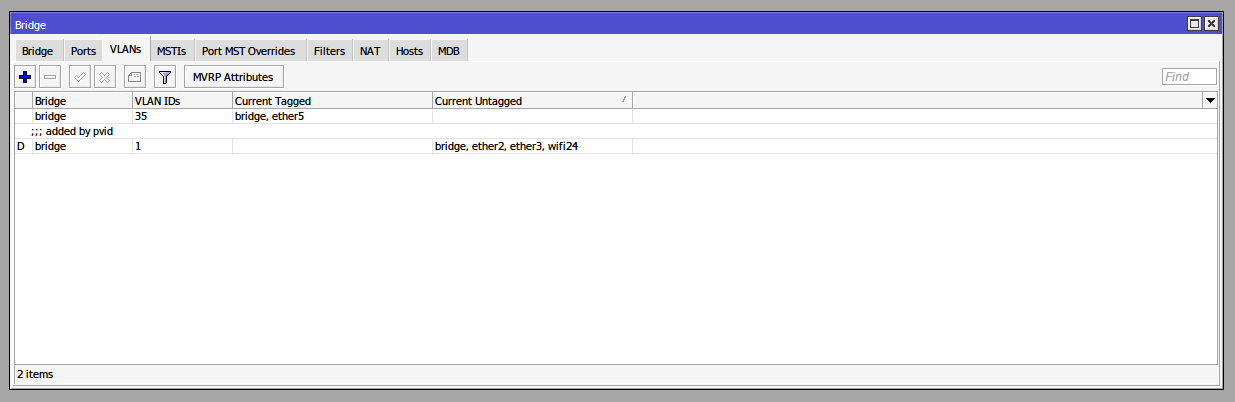Click the MVRP Attributes button
This screenshot has height=402, width=1235.
pos(234,76)
